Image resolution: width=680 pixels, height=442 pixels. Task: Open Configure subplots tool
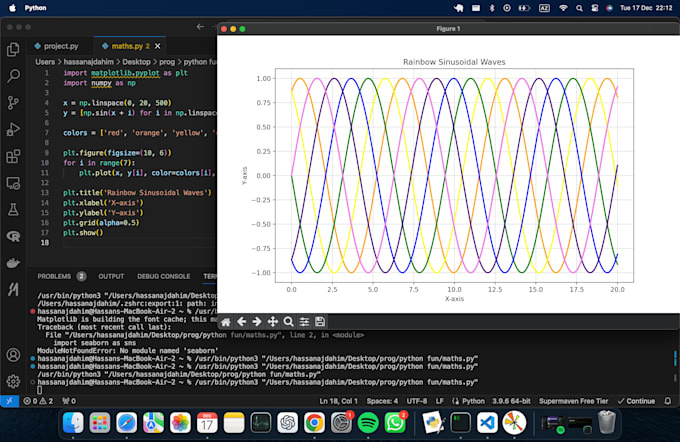pyautogui.click(x=304, y=322)
